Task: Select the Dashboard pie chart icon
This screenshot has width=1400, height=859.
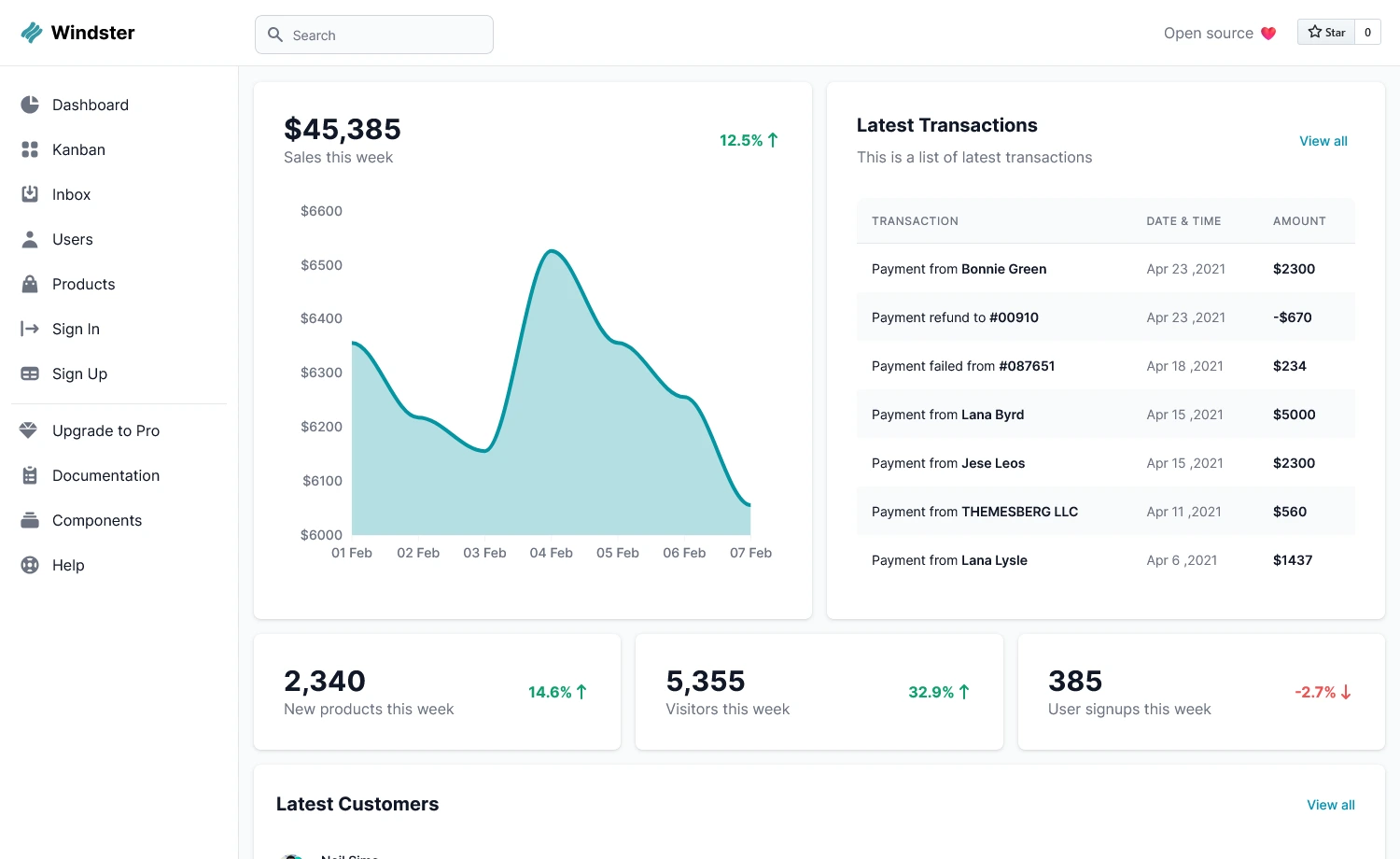Action: 30,105
